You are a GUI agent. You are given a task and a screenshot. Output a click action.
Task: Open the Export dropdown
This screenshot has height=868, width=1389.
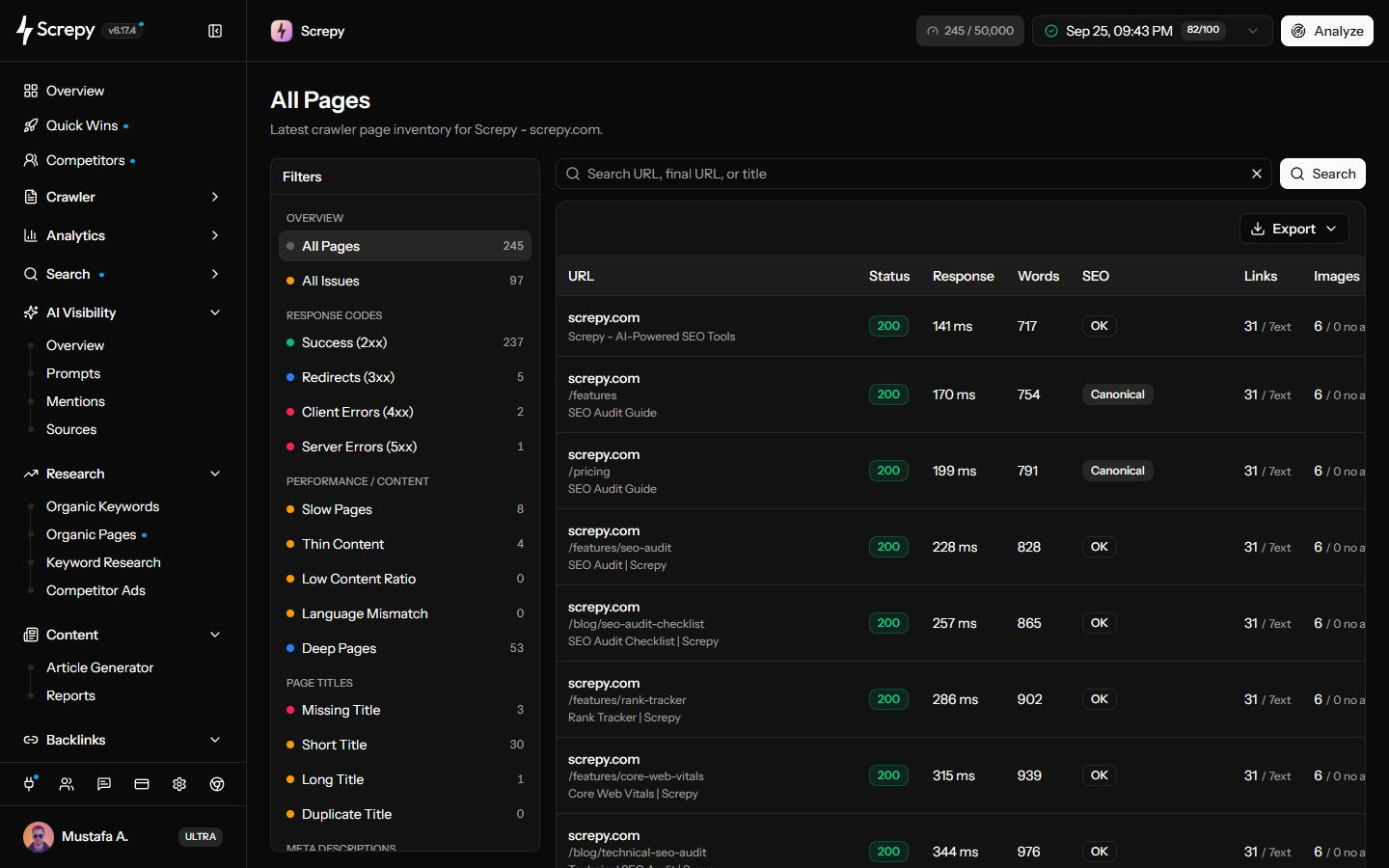click(1294, 229)
